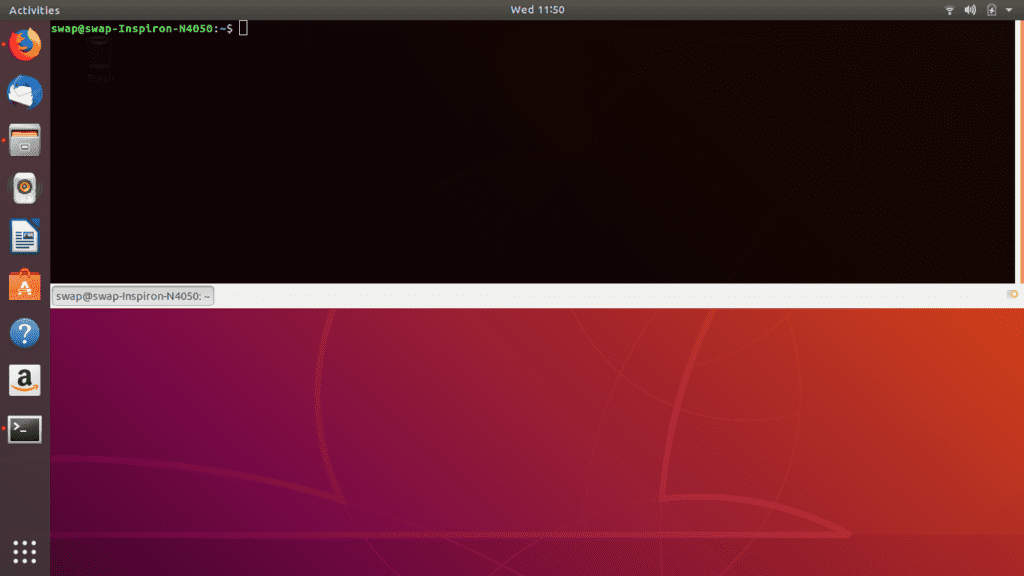
Task: Open Guake preferences via the tab bar icon
Action: point(1011,295)
